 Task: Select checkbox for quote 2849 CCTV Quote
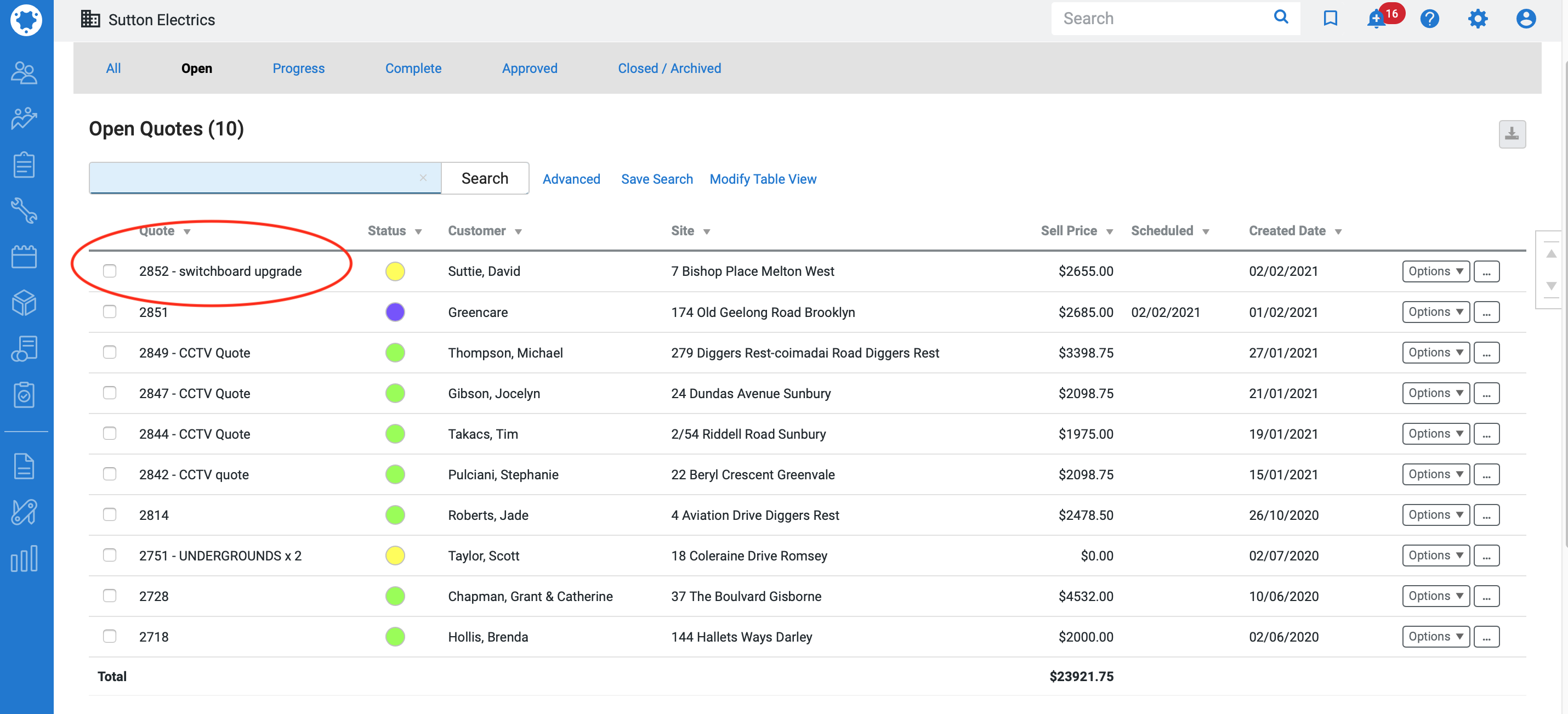[110, 353]
